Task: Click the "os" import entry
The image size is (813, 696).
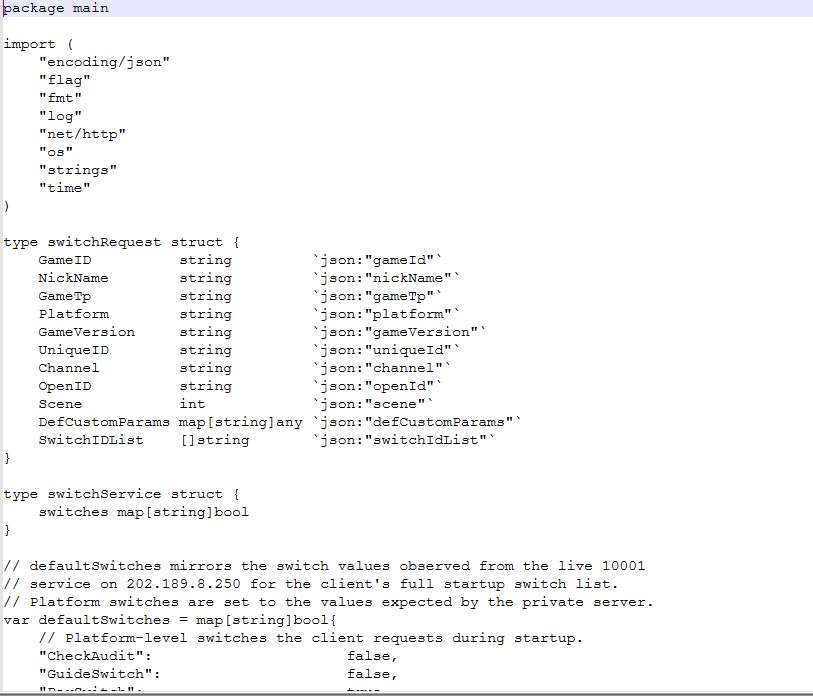Action: pyautogui.click(x=56, y=152)
